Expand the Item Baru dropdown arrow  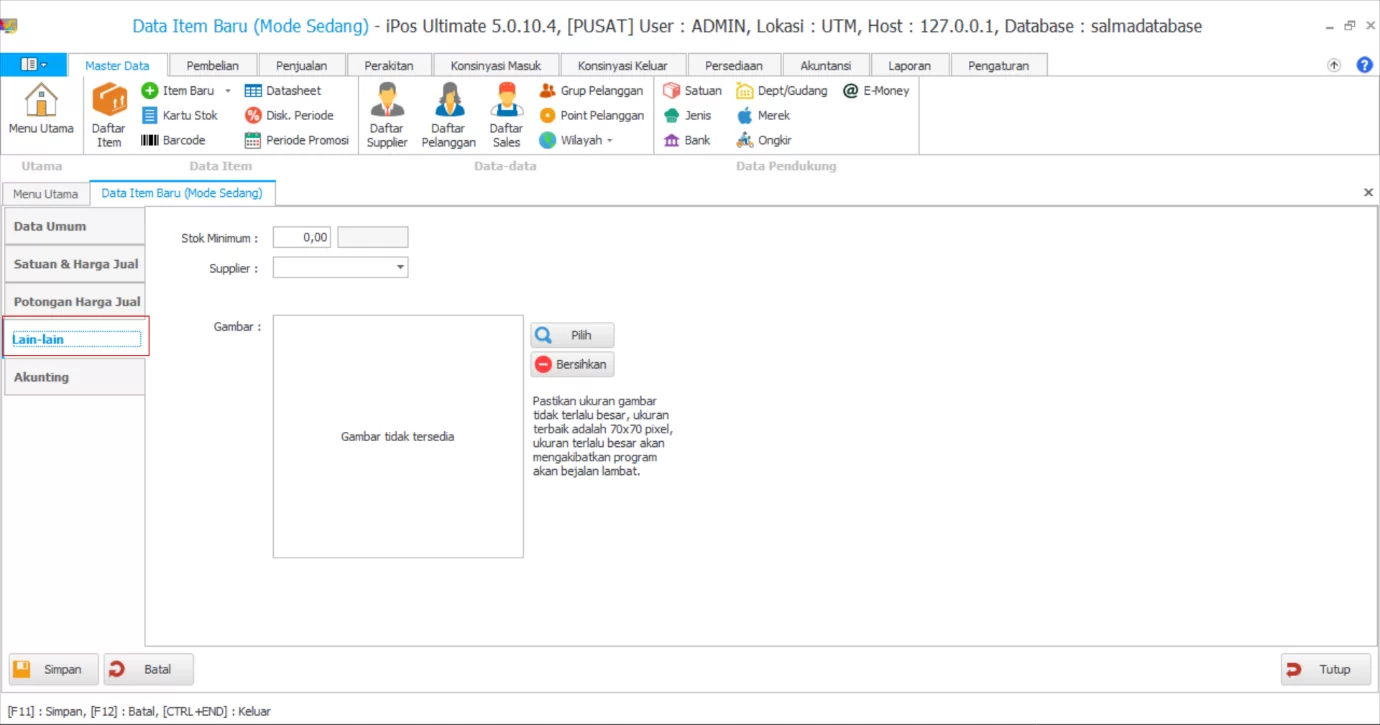tap(227, 90)
